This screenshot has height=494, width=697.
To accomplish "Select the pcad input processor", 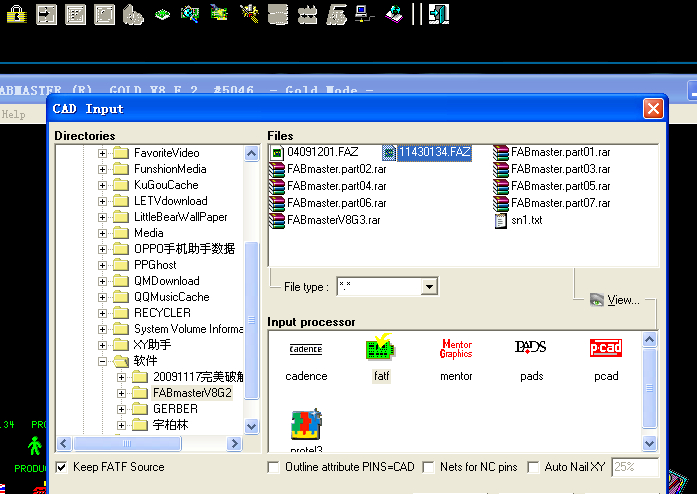I will pyautogui.click(x=606, y=360).
